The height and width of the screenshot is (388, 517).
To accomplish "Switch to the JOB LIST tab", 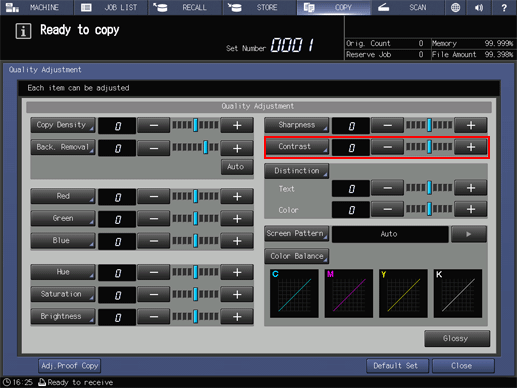I will point(111,7).
